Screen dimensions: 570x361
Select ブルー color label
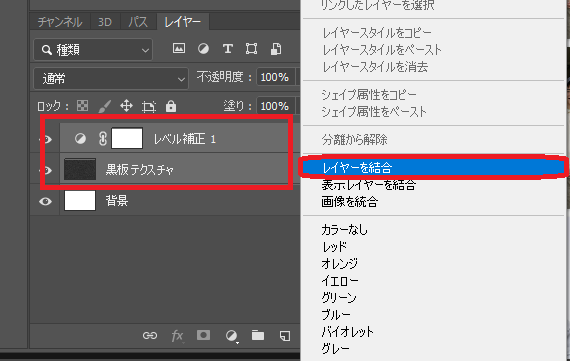336,315
